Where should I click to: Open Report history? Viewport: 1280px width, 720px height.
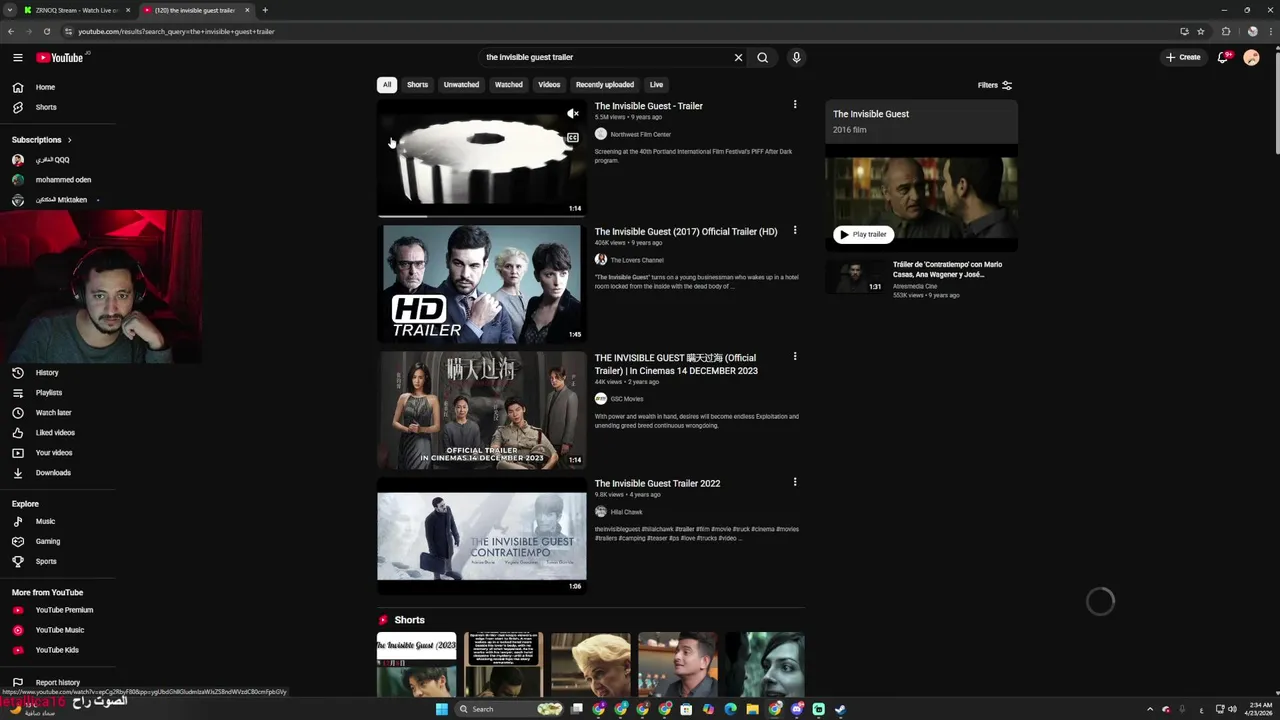(x=58, y=683)
